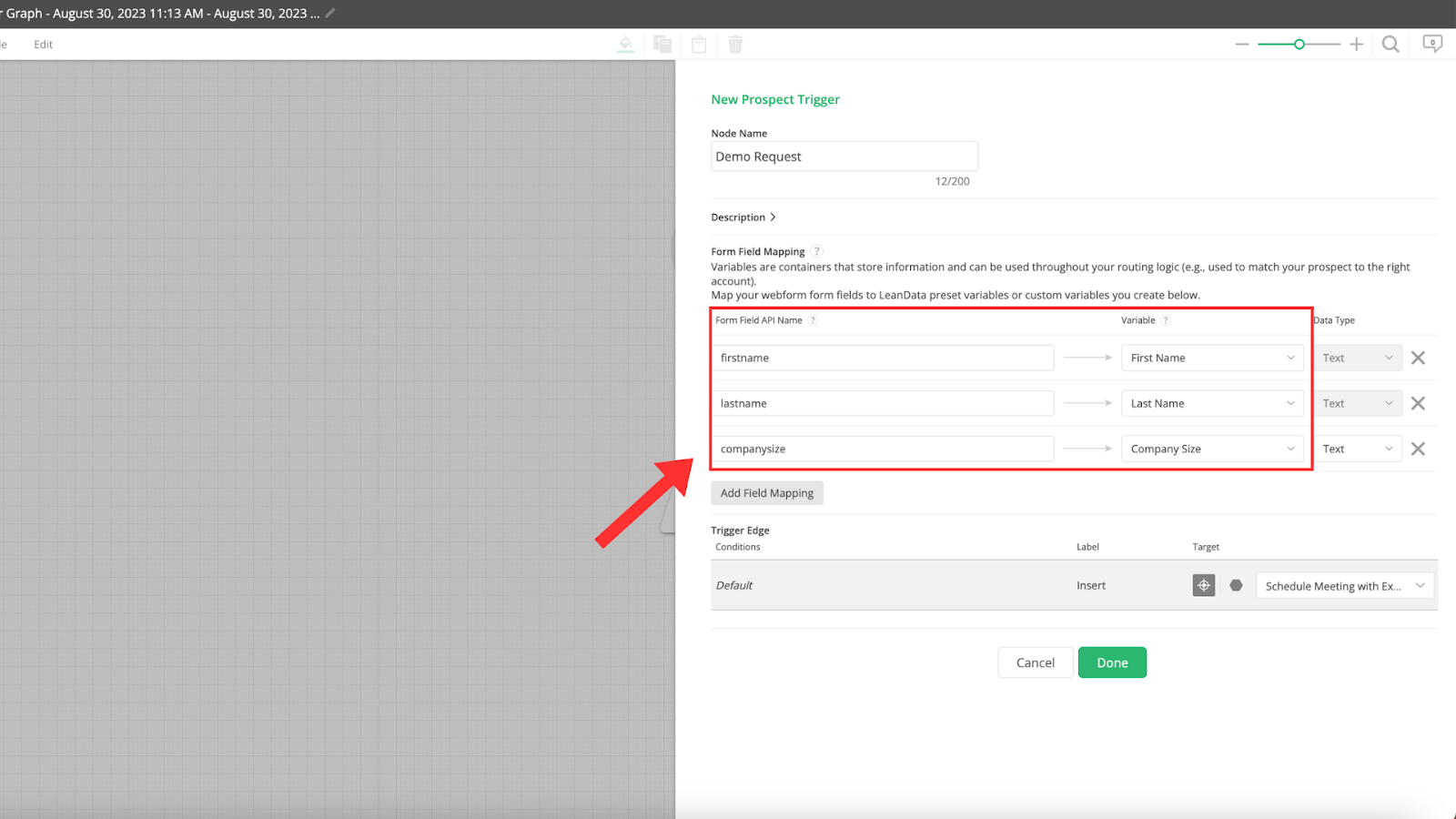The width and height of the screenshot is (1456, 819).
Task: Click the help icon beside Form Field API Name
Action: click(x=813, y=320)
